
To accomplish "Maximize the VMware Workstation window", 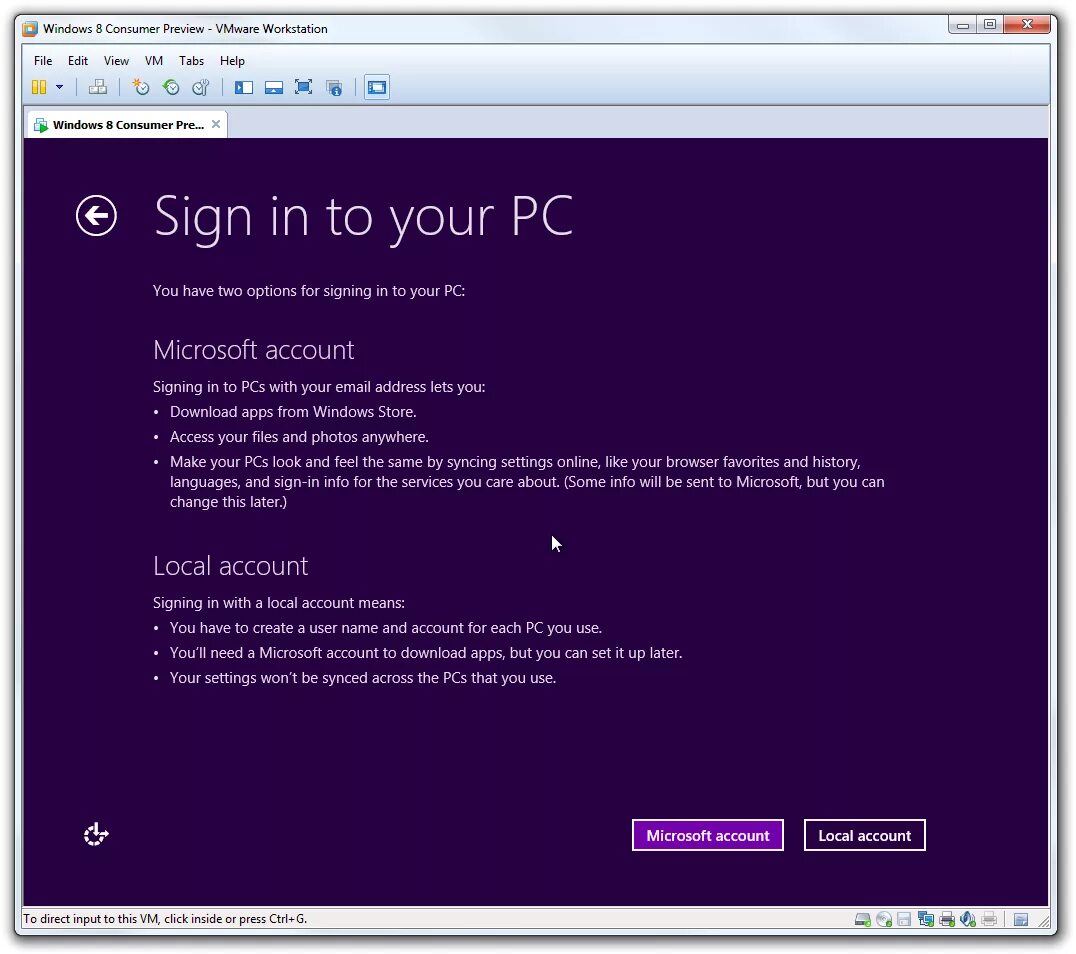I will (990, 25).
